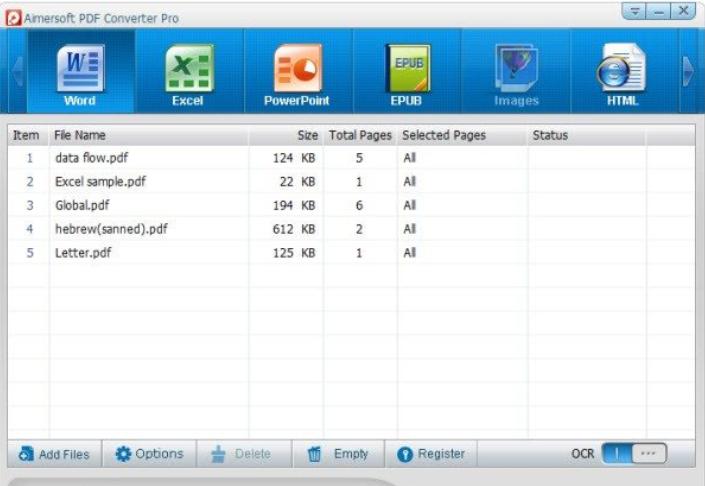The width and height of the screenshot is (705, 486).
Task: Click total pages value 2 for hebrew(sanned).pdf
Action: coord(359,229)
